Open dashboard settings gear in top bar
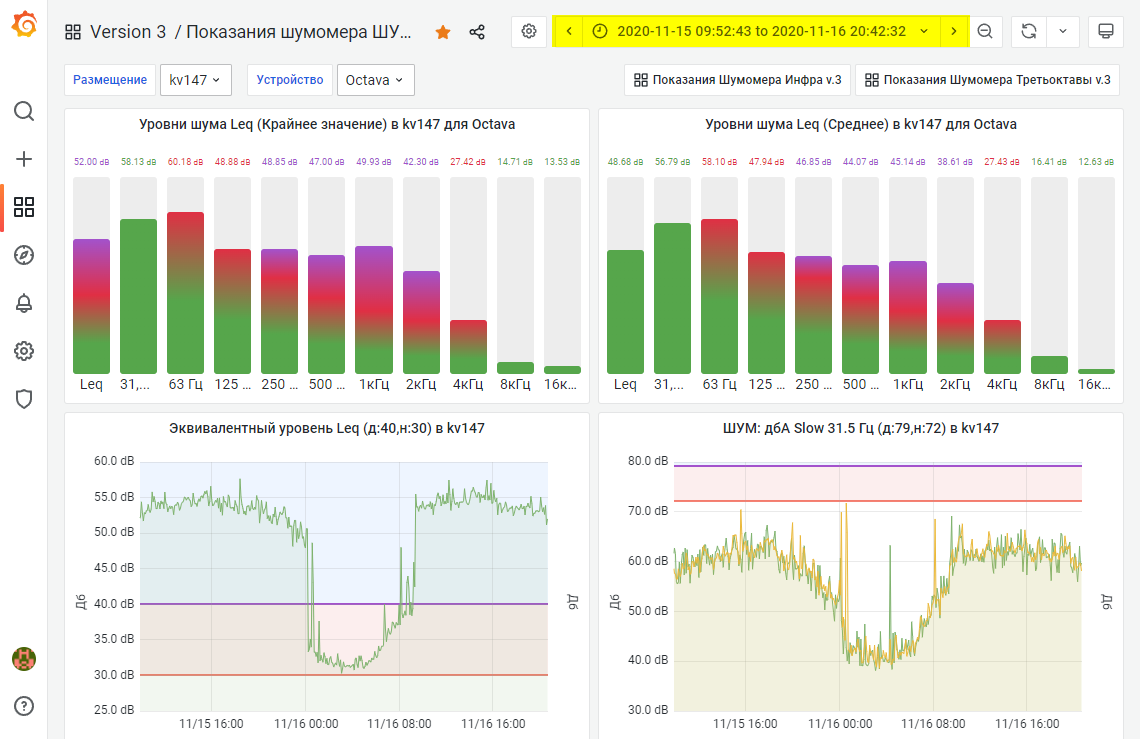 pos(529,32)
